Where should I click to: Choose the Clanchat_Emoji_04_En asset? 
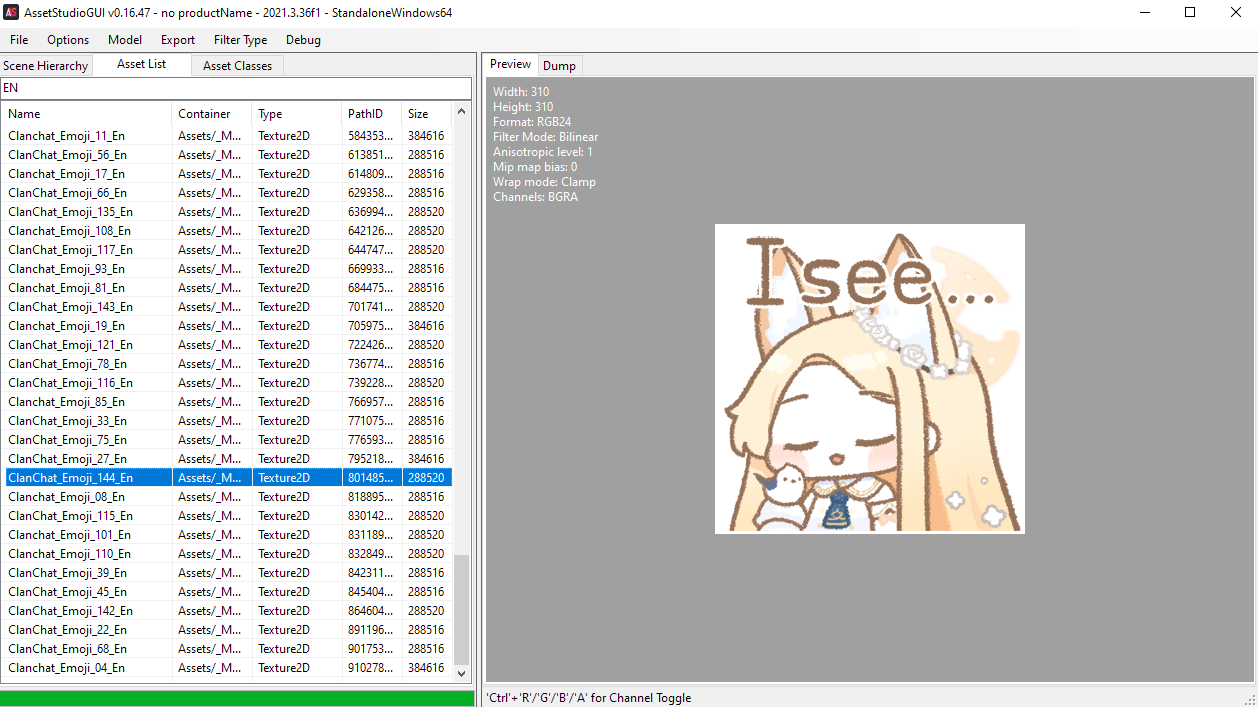pyautogui.click(x=229, y=668)
